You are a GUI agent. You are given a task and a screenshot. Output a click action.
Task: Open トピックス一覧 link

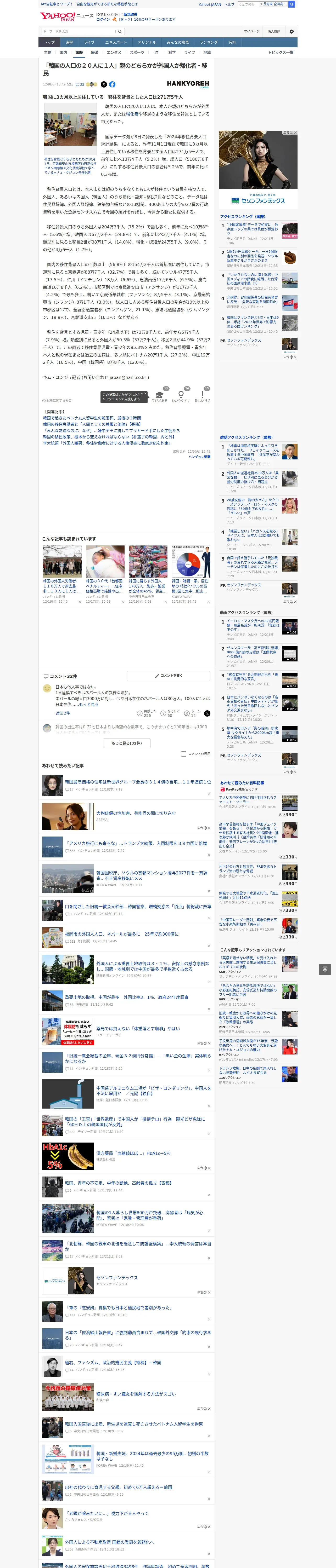281,53
